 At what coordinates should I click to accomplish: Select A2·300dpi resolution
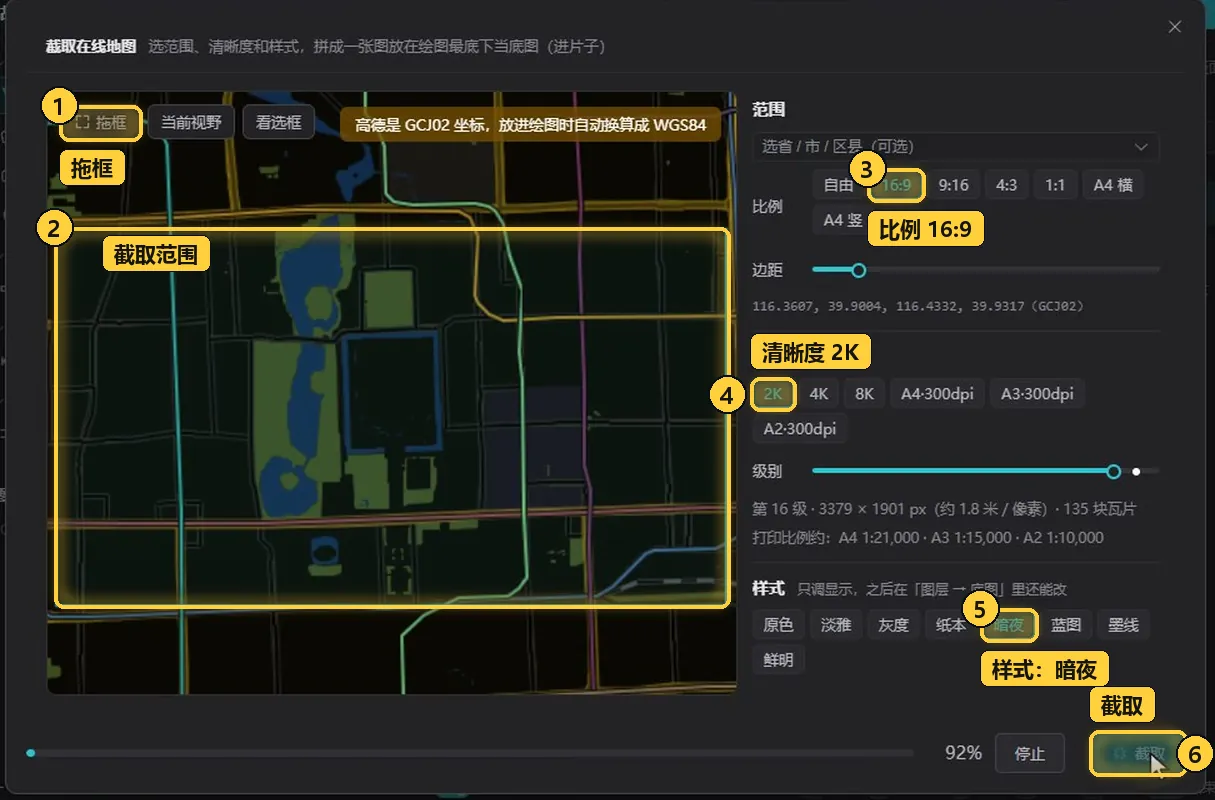point(800,429)
